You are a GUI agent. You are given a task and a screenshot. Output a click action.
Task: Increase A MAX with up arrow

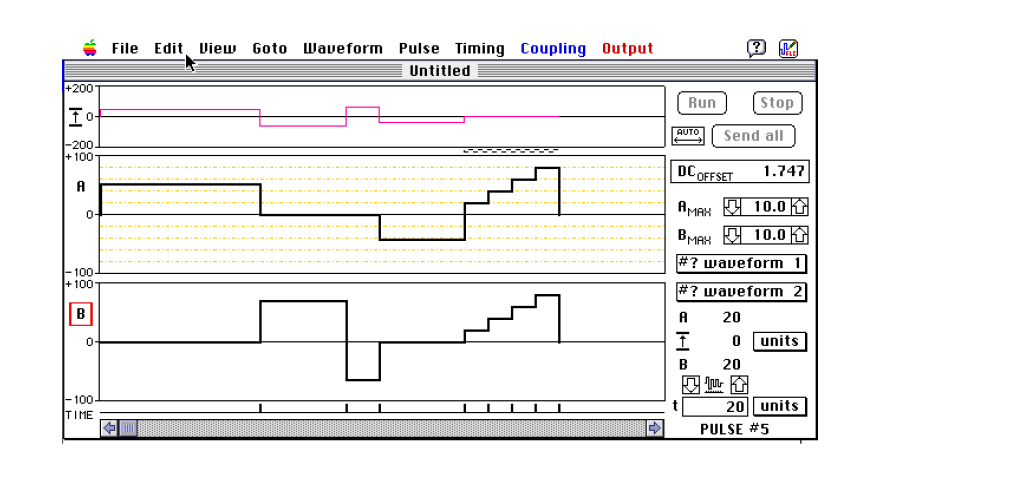[x=799, y=207]
